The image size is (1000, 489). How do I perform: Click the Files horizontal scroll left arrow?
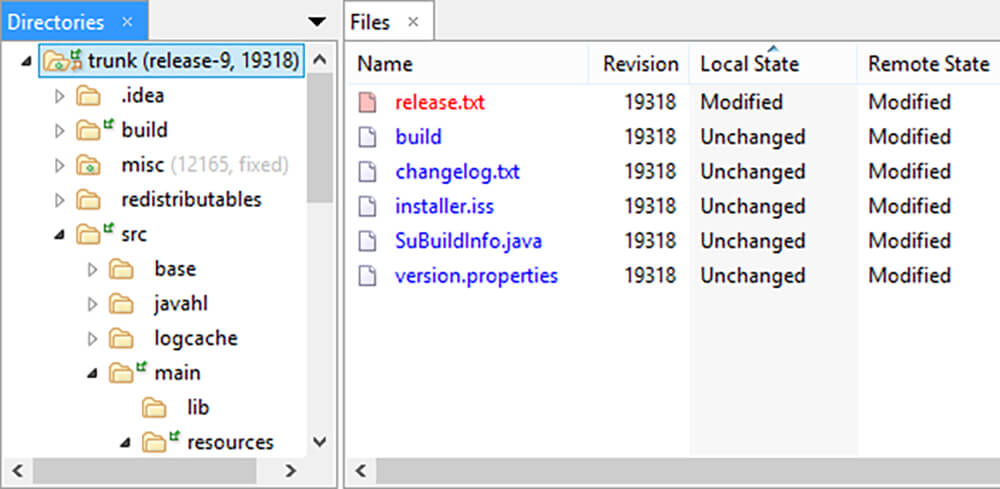pyautogui.click(x=362, y=471)
